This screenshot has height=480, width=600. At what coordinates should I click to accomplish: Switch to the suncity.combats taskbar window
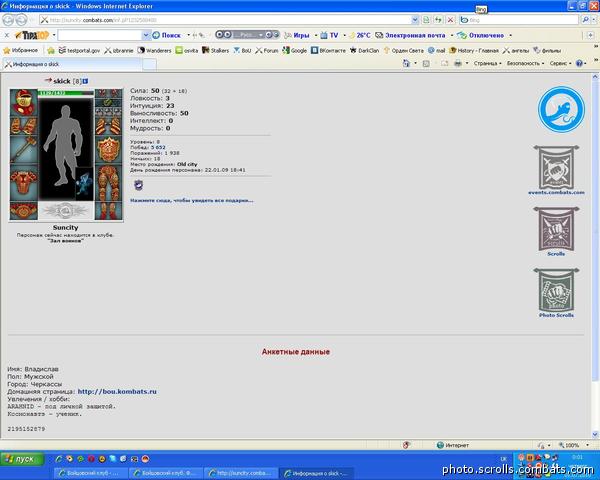click(241, 473)
